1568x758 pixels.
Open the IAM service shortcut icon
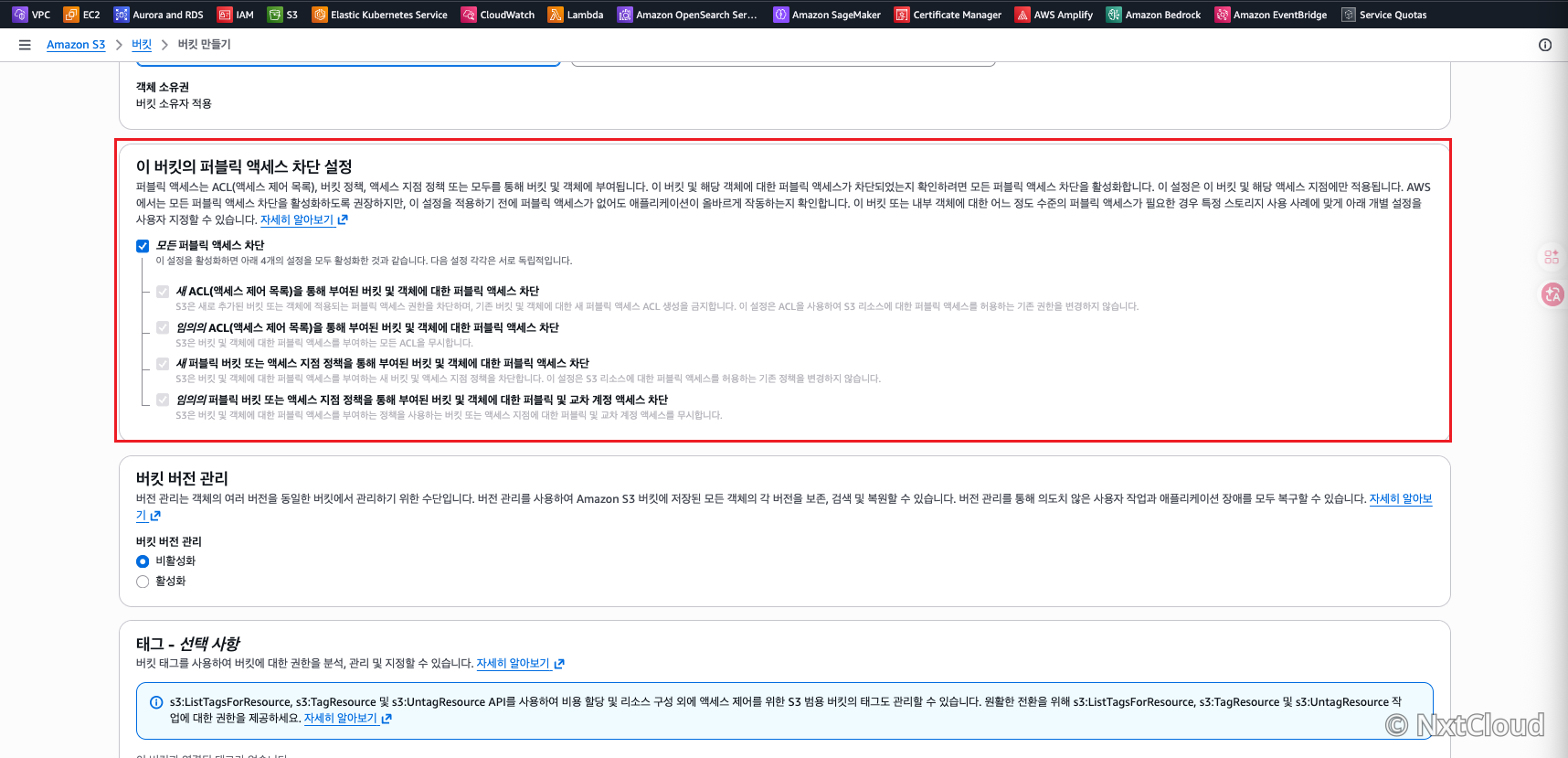pos(225,15)
